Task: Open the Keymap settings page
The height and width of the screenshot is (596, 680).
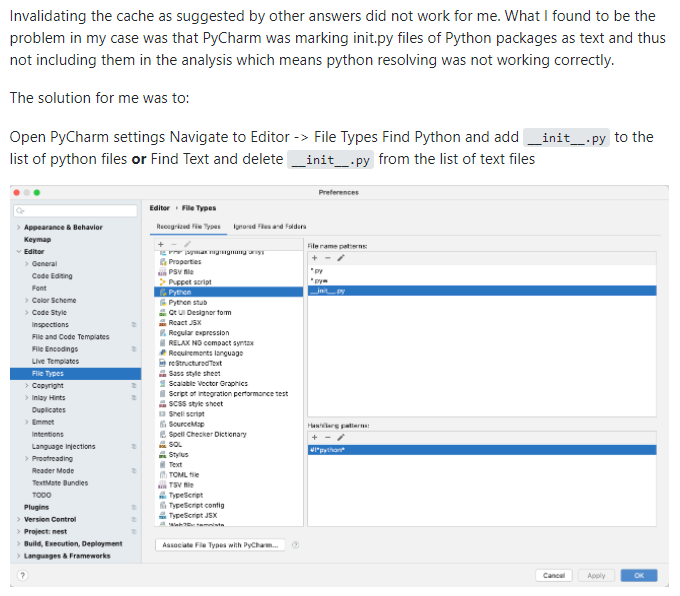Action: 37,239
